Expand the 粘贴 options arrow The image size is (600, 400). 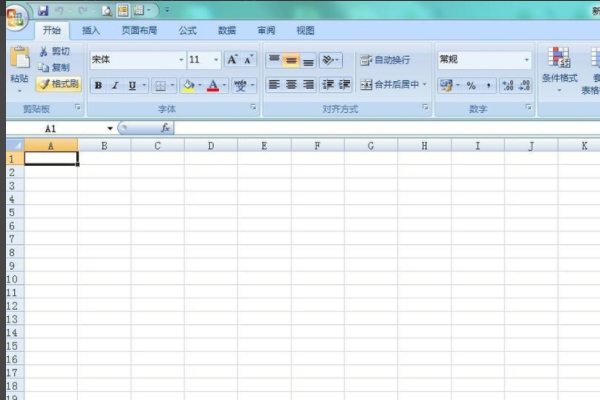click(x=20, y=91)
